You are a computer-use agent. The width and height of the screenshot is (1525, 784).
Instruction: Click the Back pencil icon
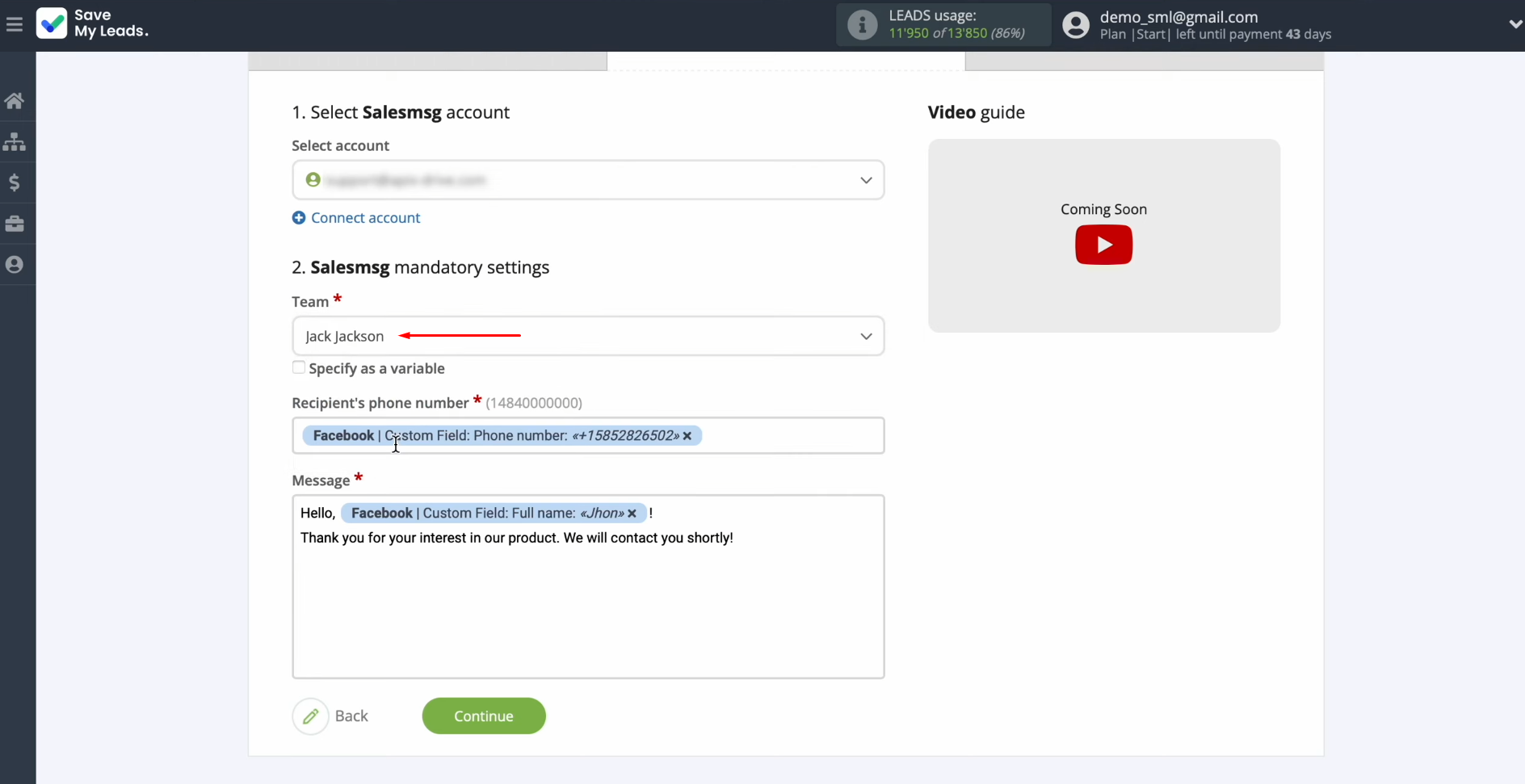tap(310, 716)
